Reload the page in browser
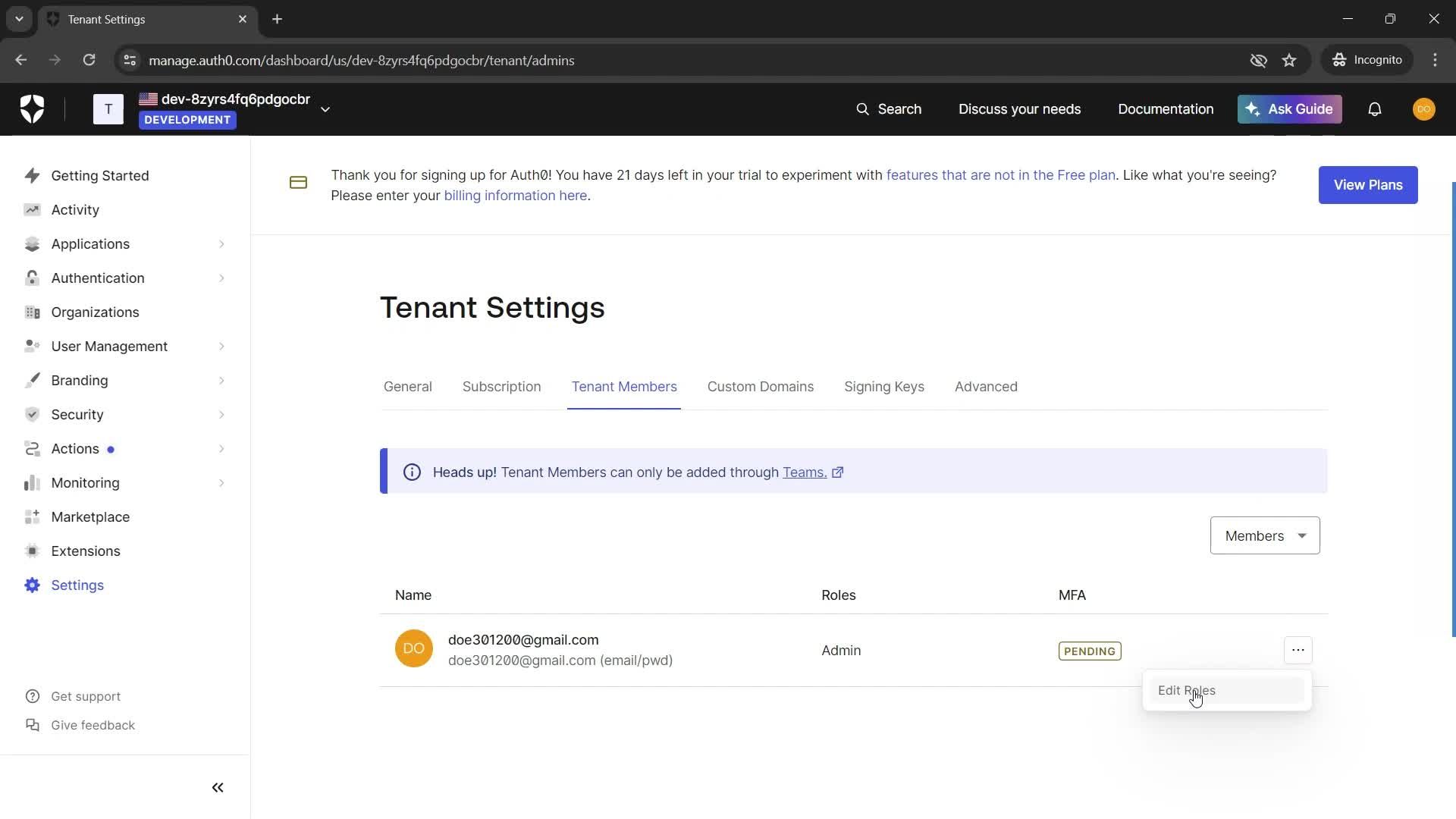The width and height of the screenshot is (1456, 819). pos(89,60)
